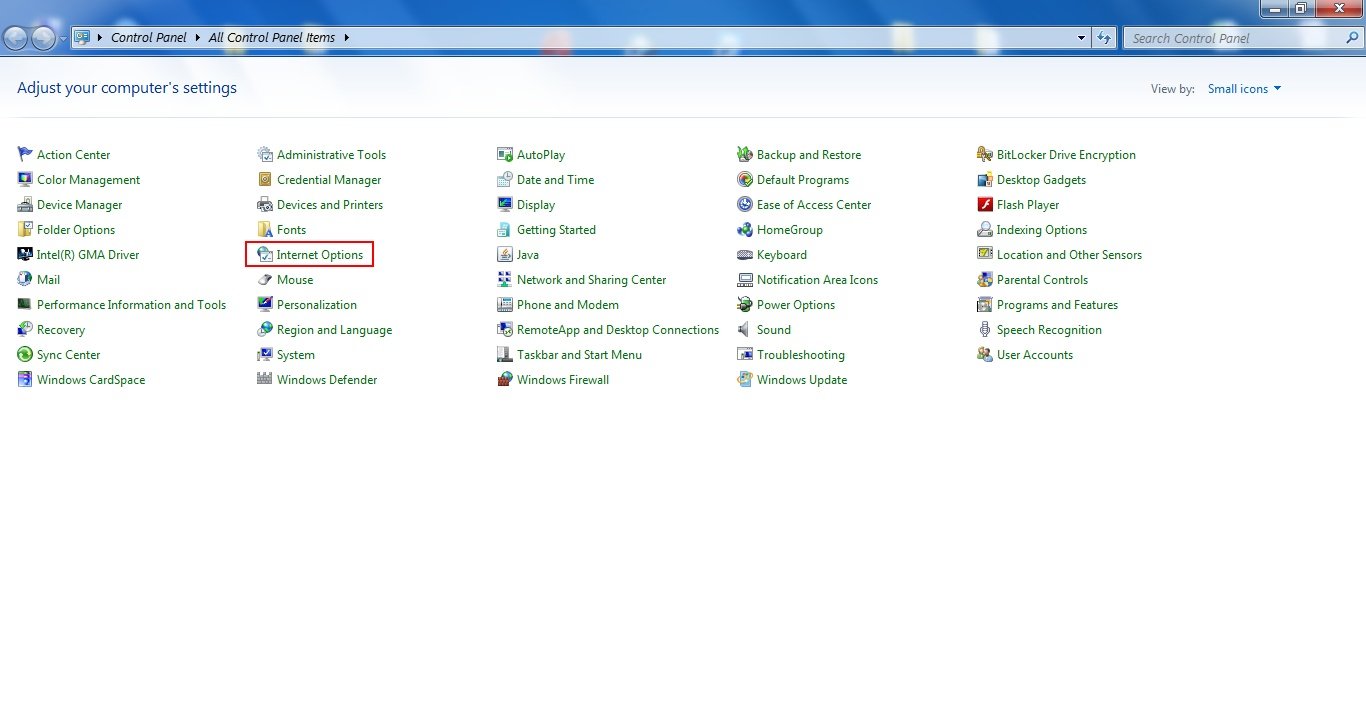The height and width of the screenshot is (728, 1366).
Task: Expand the address bar history dropdown arrow
Action: [x=1081, y=38]
